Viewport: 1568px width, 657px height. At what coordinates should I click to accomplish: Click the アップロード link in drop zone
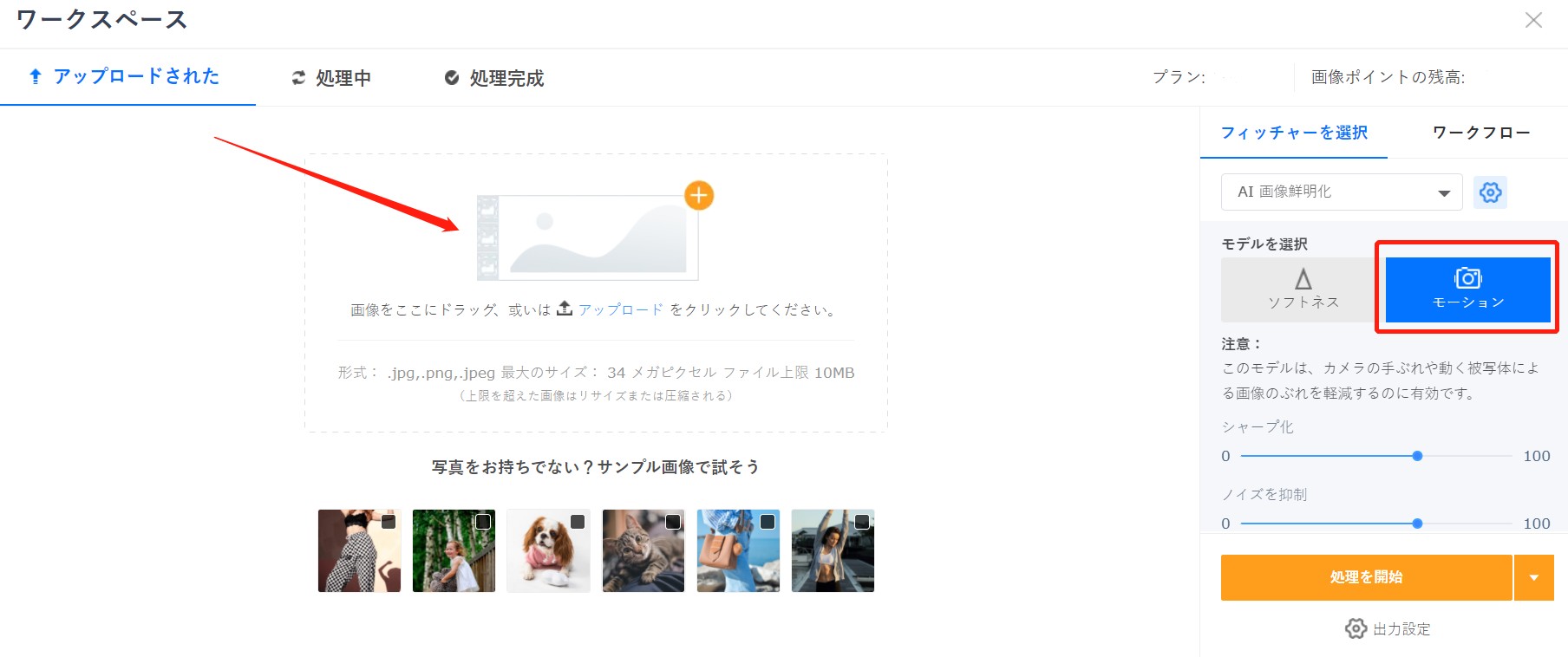(621, 309)
